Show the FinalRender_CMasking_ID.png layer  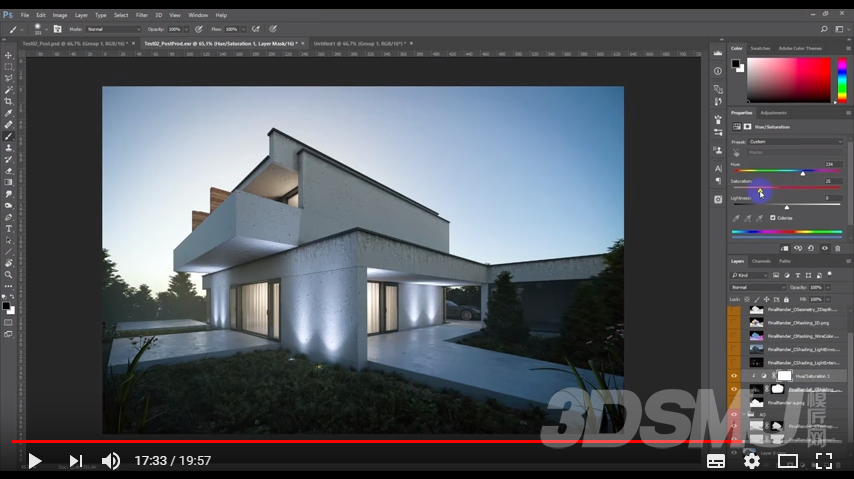tap(734, 323)
